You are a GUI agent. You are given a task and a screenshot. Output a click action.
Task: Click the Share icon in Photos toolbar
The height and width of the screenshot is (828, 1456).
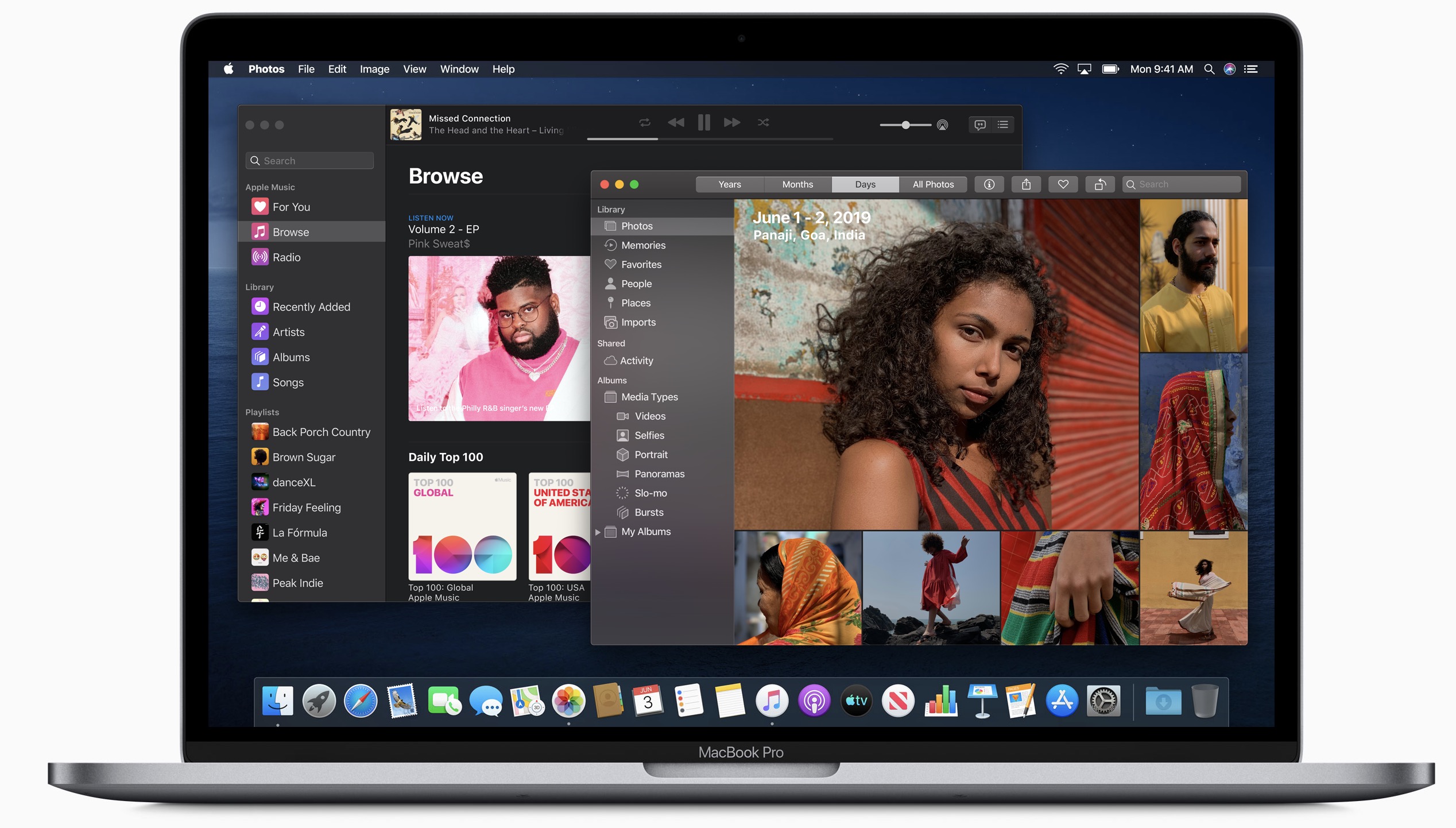[x=1026, y=184]
